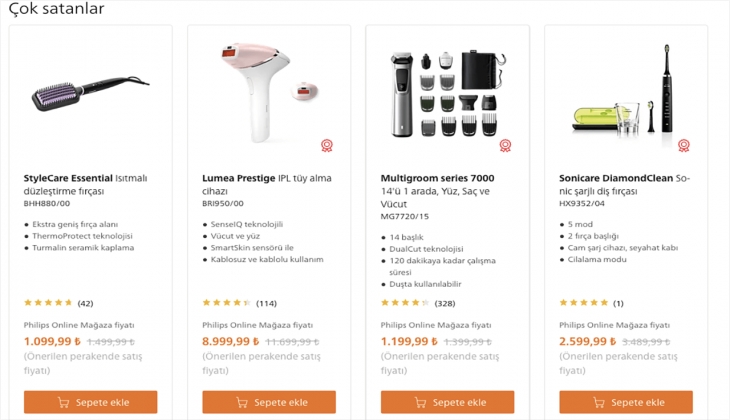Click cart icon on Lumea Sepete ekle button

243,402
